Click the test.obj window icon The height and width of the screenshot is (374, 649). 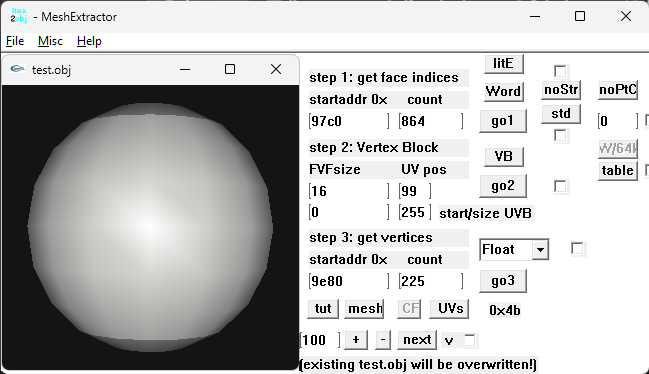click(x=17, y=69)
